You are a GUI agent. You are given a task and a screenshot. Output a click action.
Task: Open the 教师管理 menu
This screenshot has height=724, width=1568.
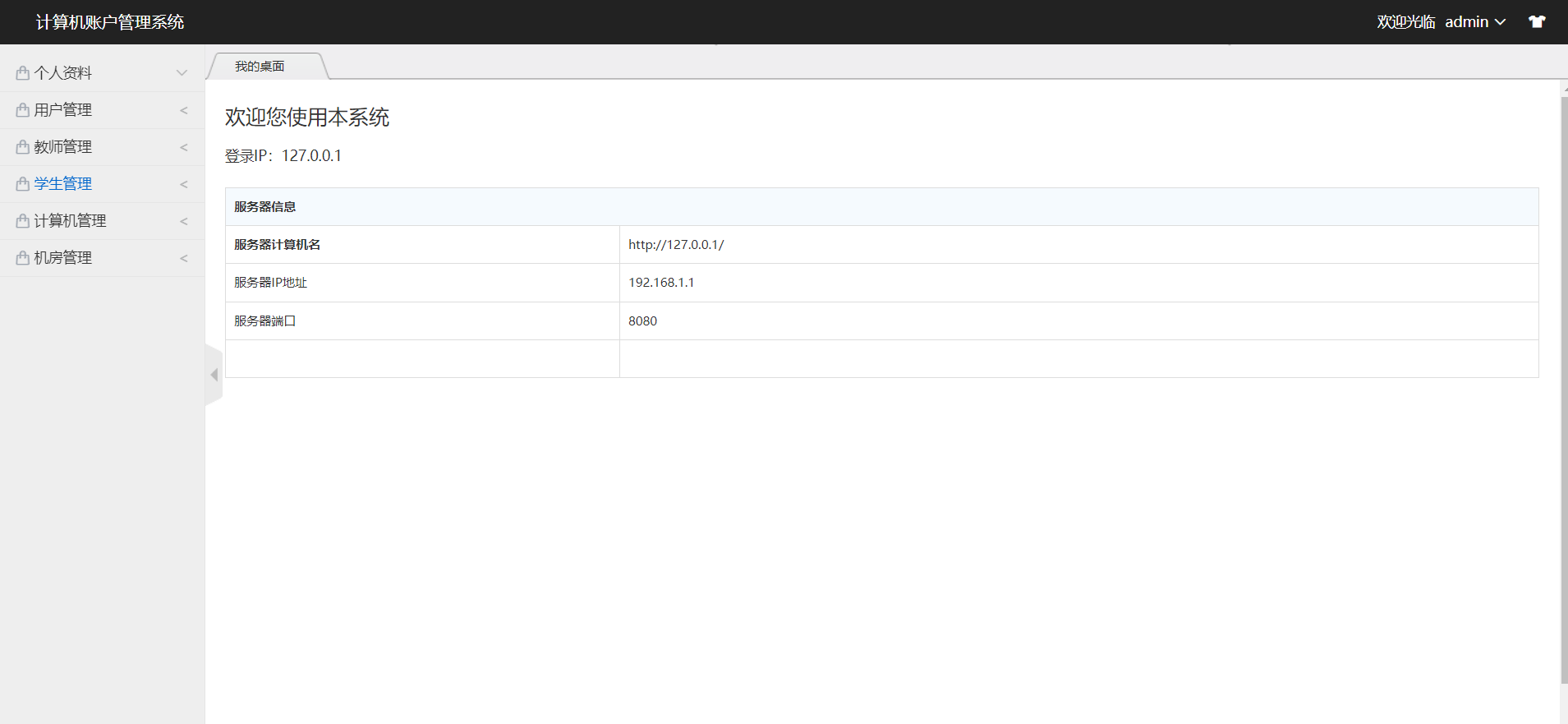(102, 147)
